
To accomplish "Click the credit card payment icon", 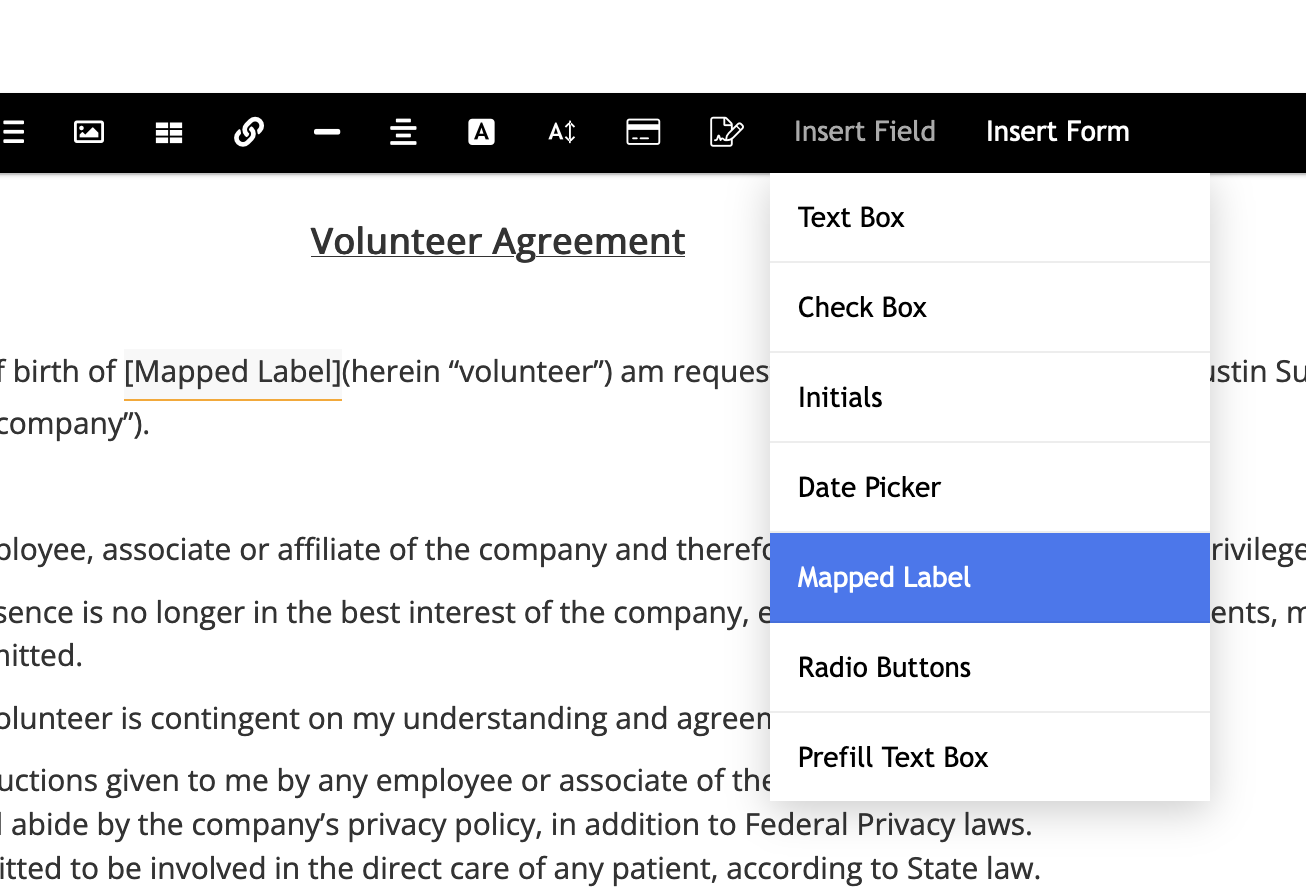I will pos(643,132).
